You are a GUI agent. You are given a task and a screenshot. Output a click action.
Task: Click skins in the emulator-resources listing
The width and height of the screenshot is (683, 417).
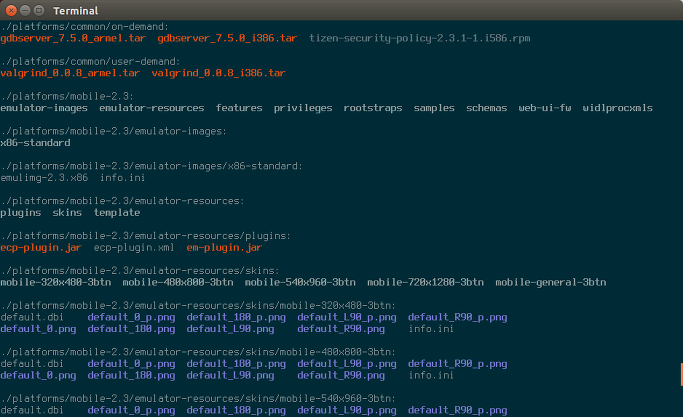click(x=67, y=213)
